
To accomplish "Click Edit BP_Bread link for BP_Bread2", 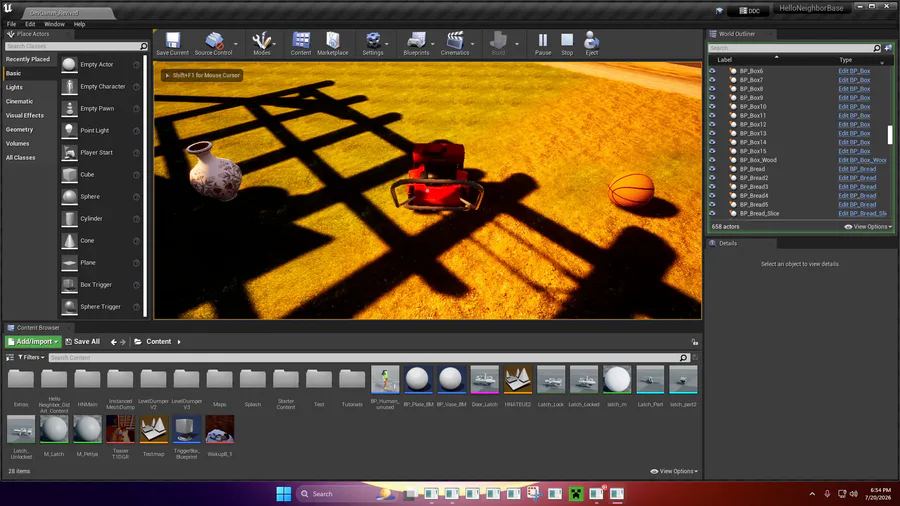I will click(x=857, y=178).
